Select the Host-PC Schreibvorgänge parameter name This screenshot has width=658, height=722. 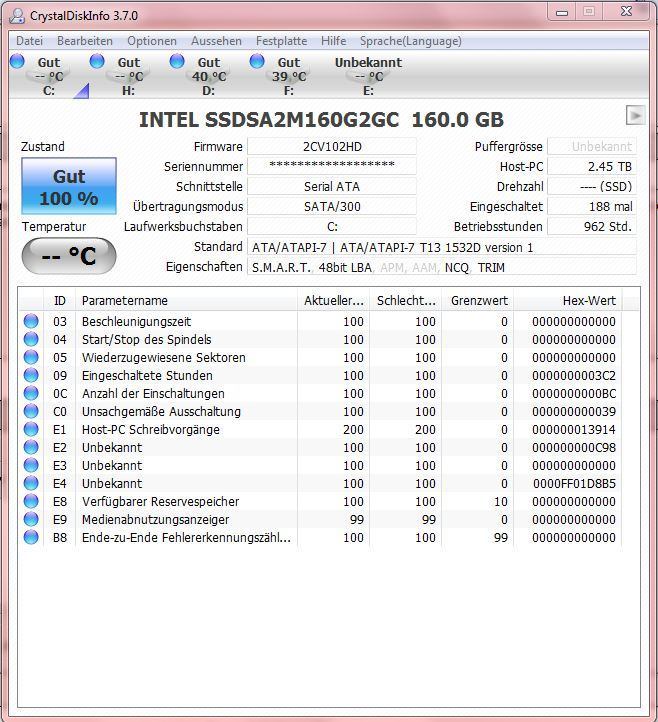151,430
